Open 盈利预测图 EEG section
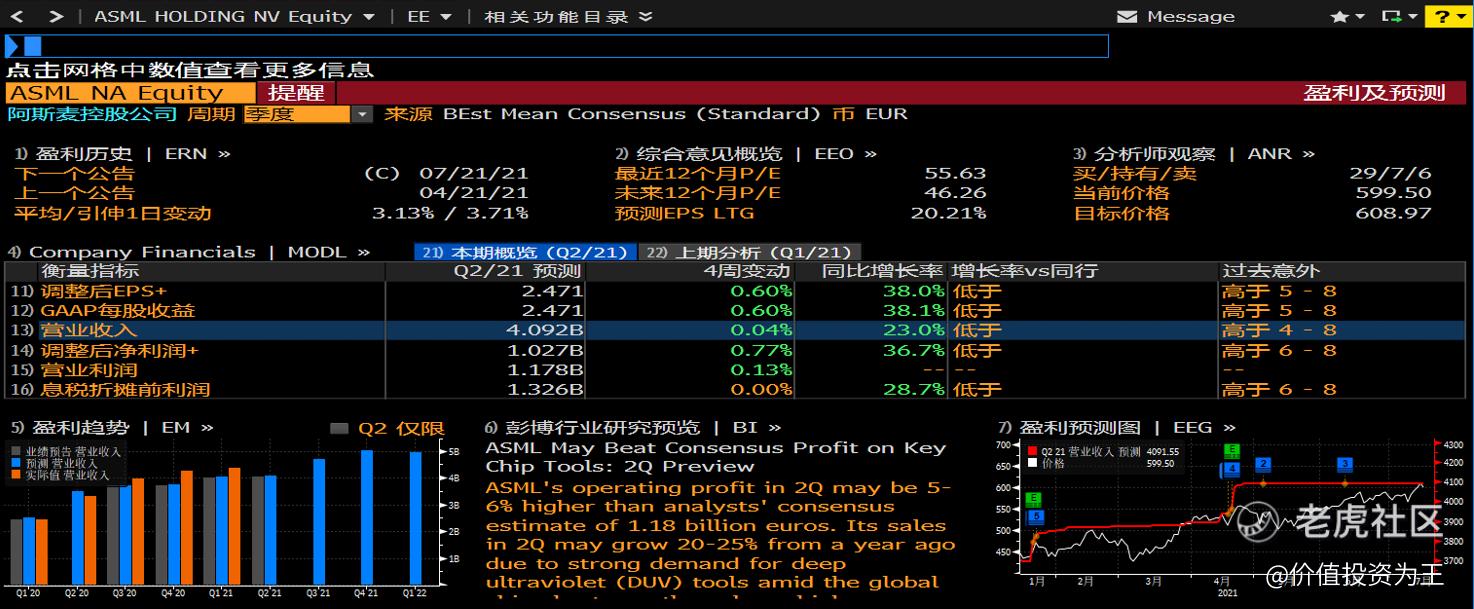This screenshot has height=609, width=1474. [x=1117, y=428]
